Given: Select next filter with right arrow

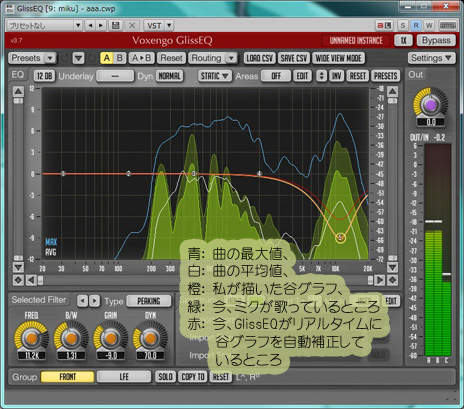Looking at the screenshot, I should point(95,301).
